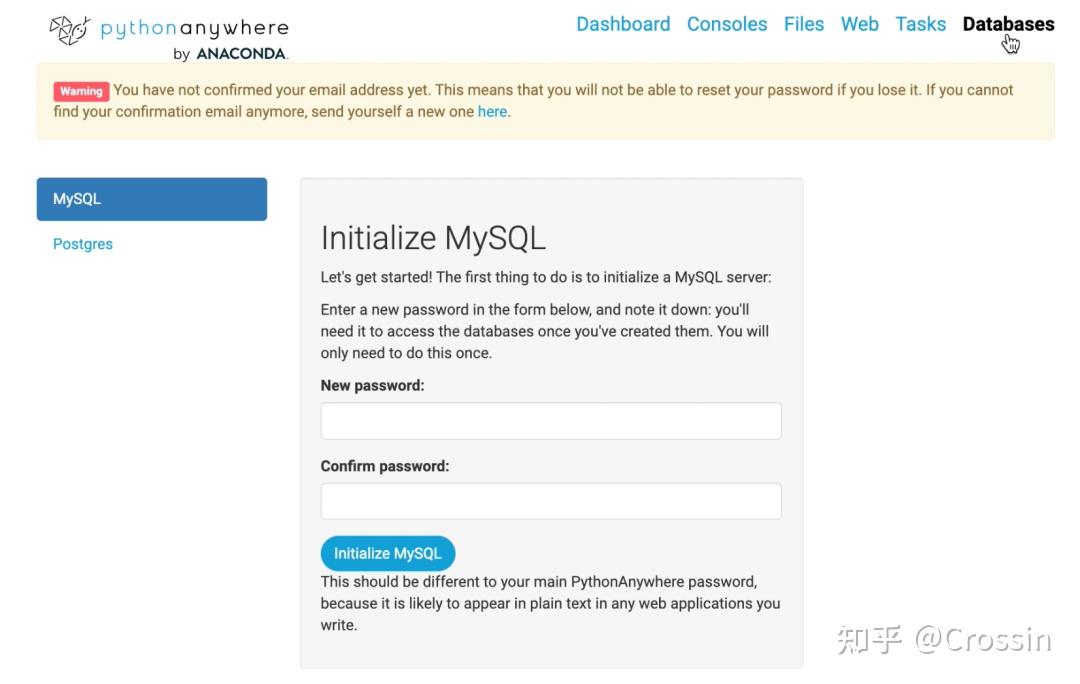The width and height of the screenshot is (1080, 684).
Task: Click the "Initialize MySQL" heading
Action: [x=433, y=238]
